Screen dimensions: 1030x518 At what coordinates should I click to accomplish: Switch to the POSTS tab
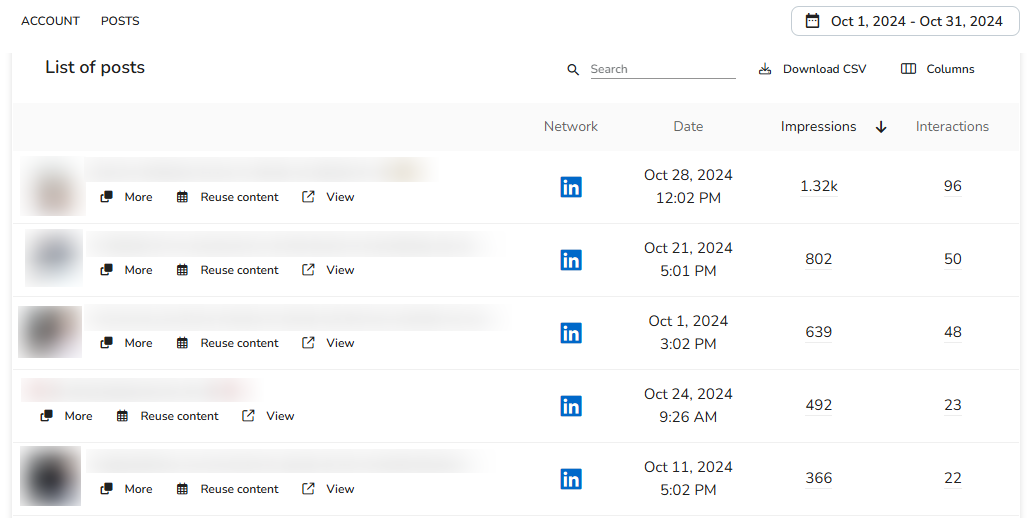[x=120, y=21]
